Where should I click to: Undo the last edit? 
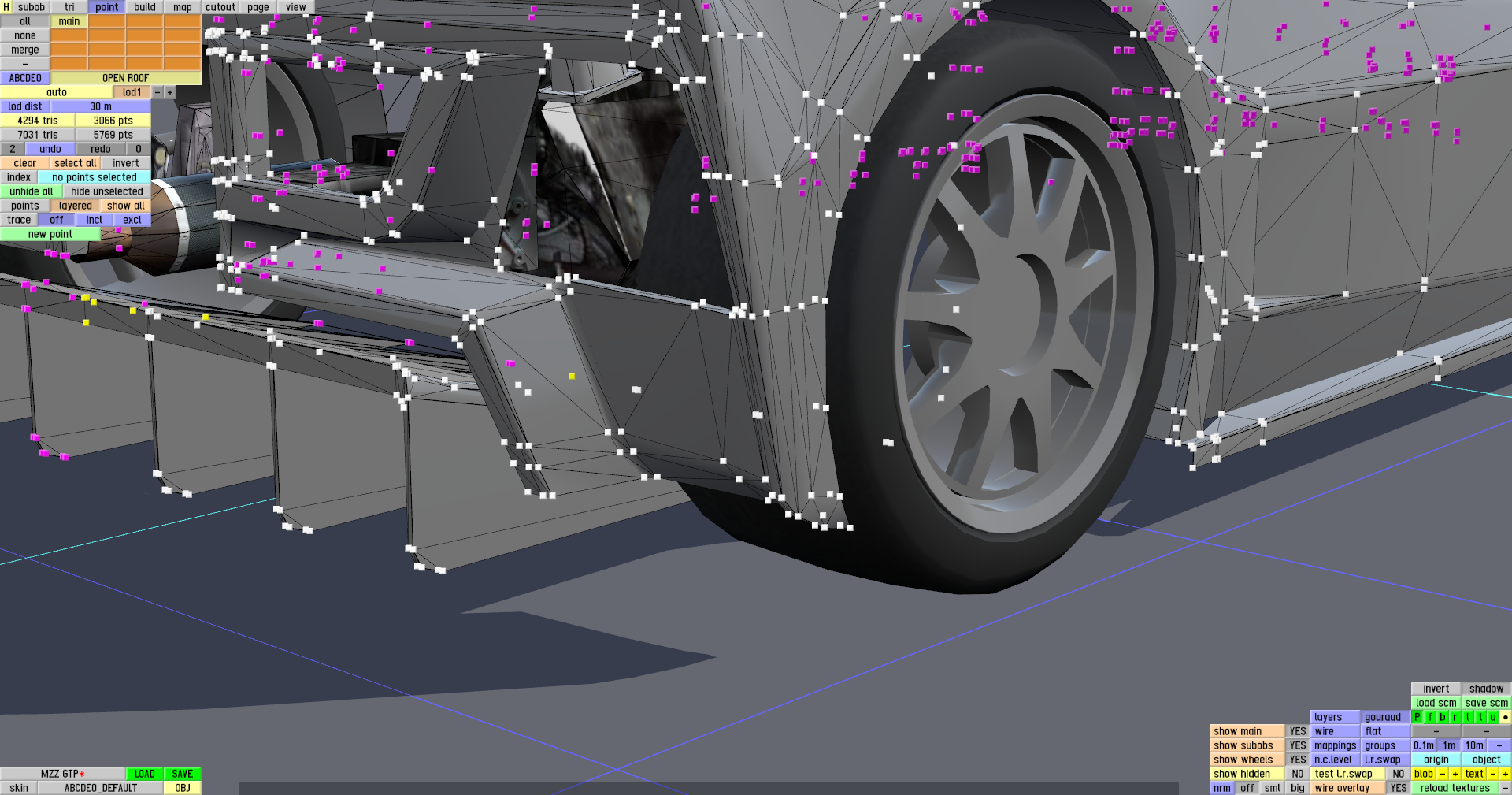(50, 149)
